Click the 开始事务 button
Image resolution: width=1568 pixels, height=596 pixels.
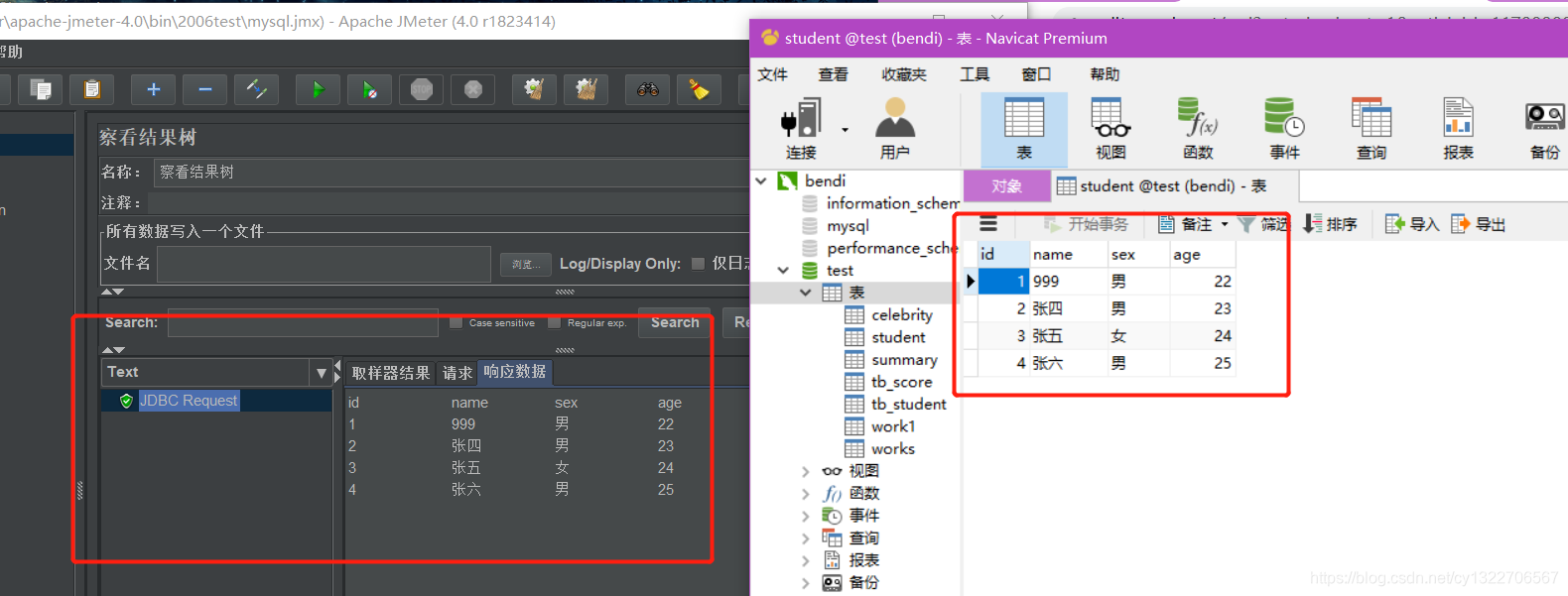(x=1086, y=224)
